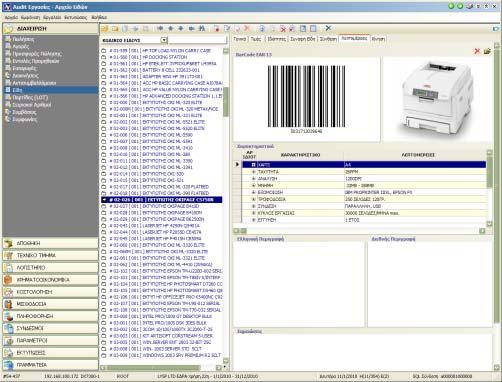Screen dimensions: 502x382
Task: Expand the ΕΞΟΜΟΙΩΣΗ characteristic row
Action: coord(253,192)
